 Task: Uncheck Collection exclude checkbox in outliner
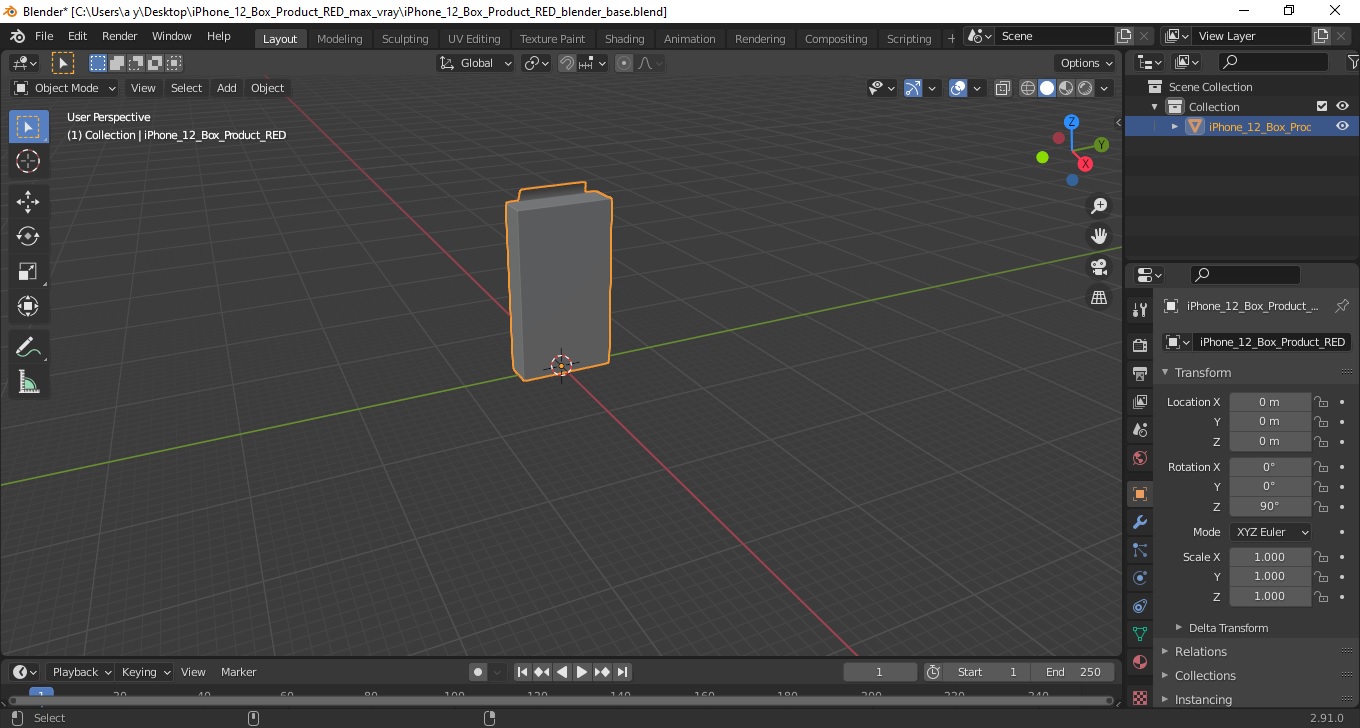[x=1322, y=106]
